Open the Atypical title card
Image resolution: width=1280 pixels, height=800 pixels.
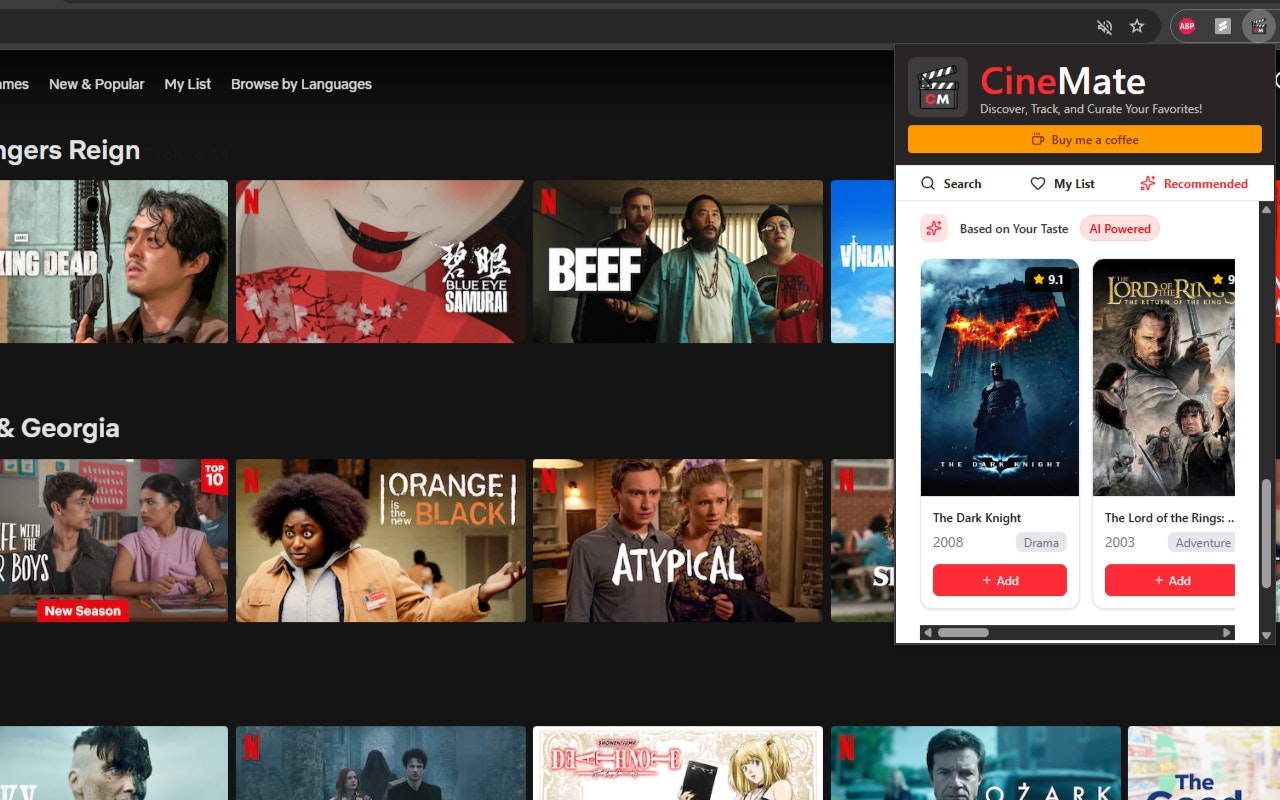point(678,540)
